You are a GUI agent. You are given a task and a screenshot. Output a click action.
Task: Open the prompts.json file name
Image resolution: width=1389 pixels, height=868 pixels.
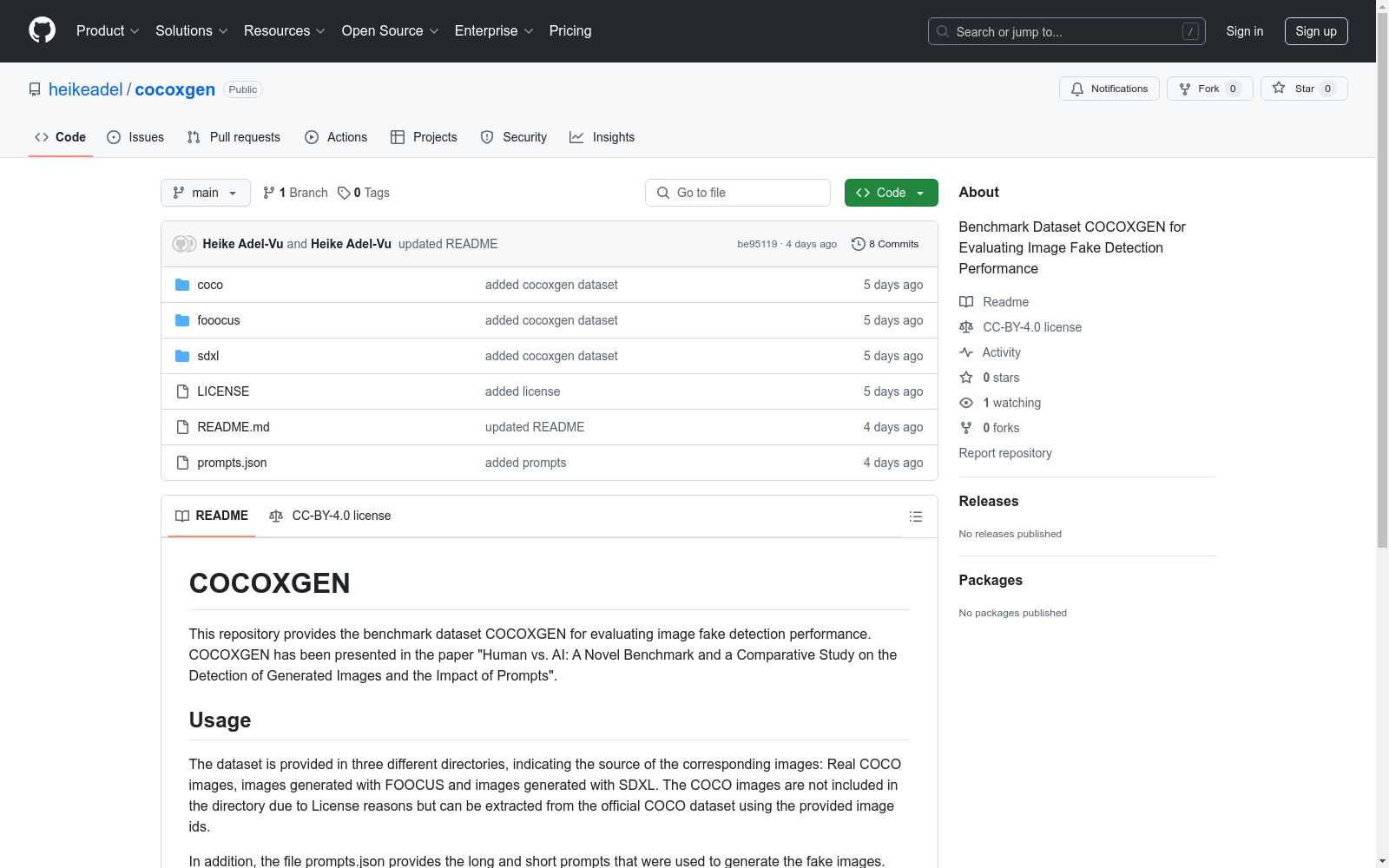[x=232, y=463]
